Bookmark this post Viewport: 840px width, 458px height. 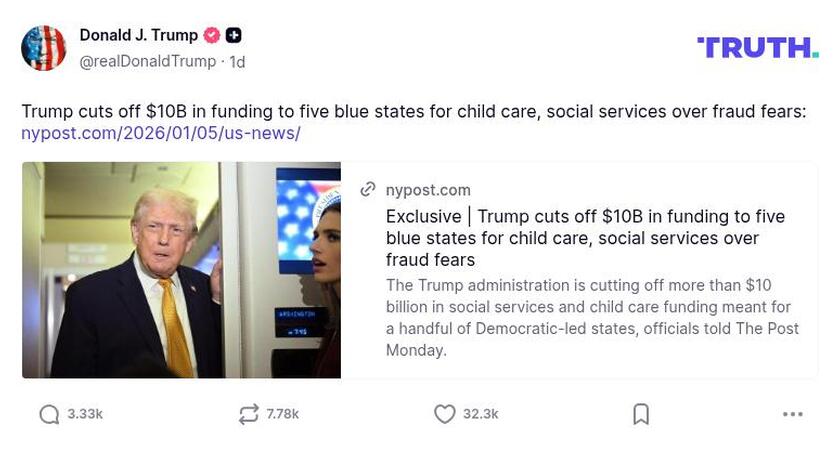pos(641,414)
